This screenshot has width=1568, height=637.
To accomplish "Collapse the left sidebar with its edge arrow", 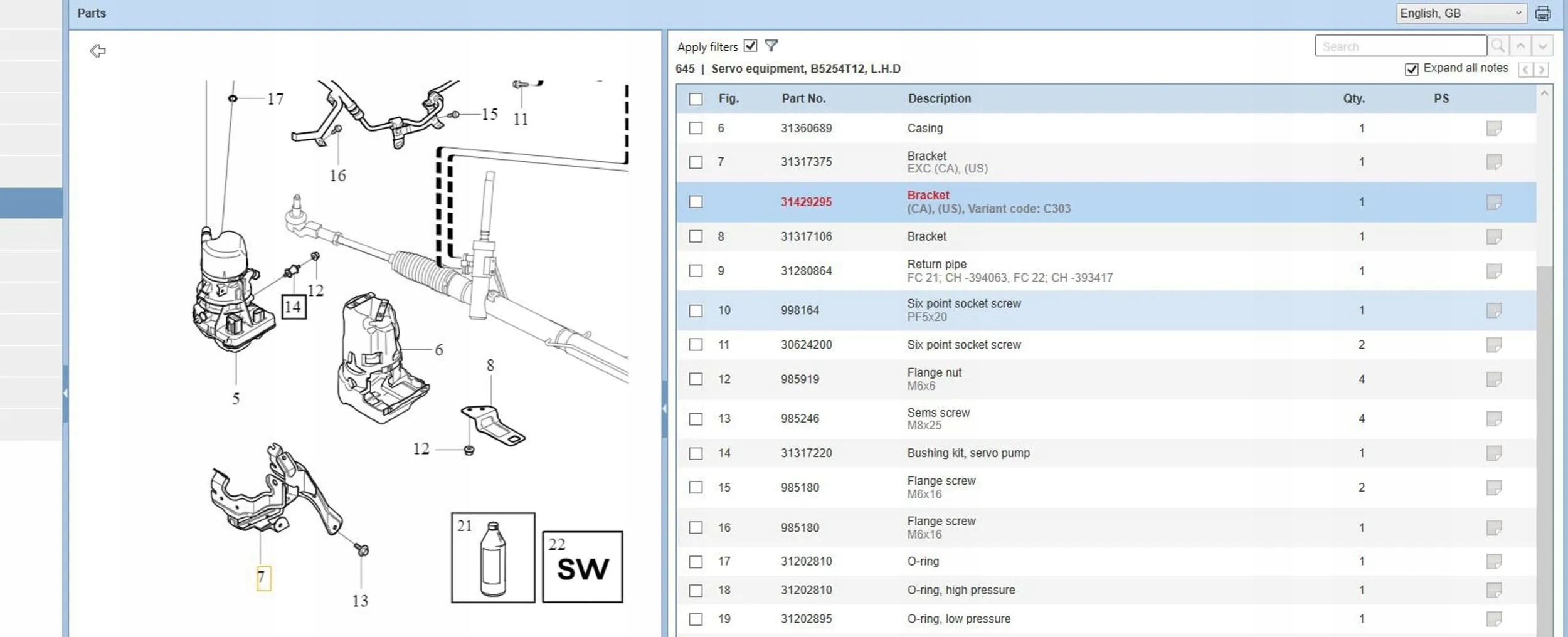I will pos(65,394).
